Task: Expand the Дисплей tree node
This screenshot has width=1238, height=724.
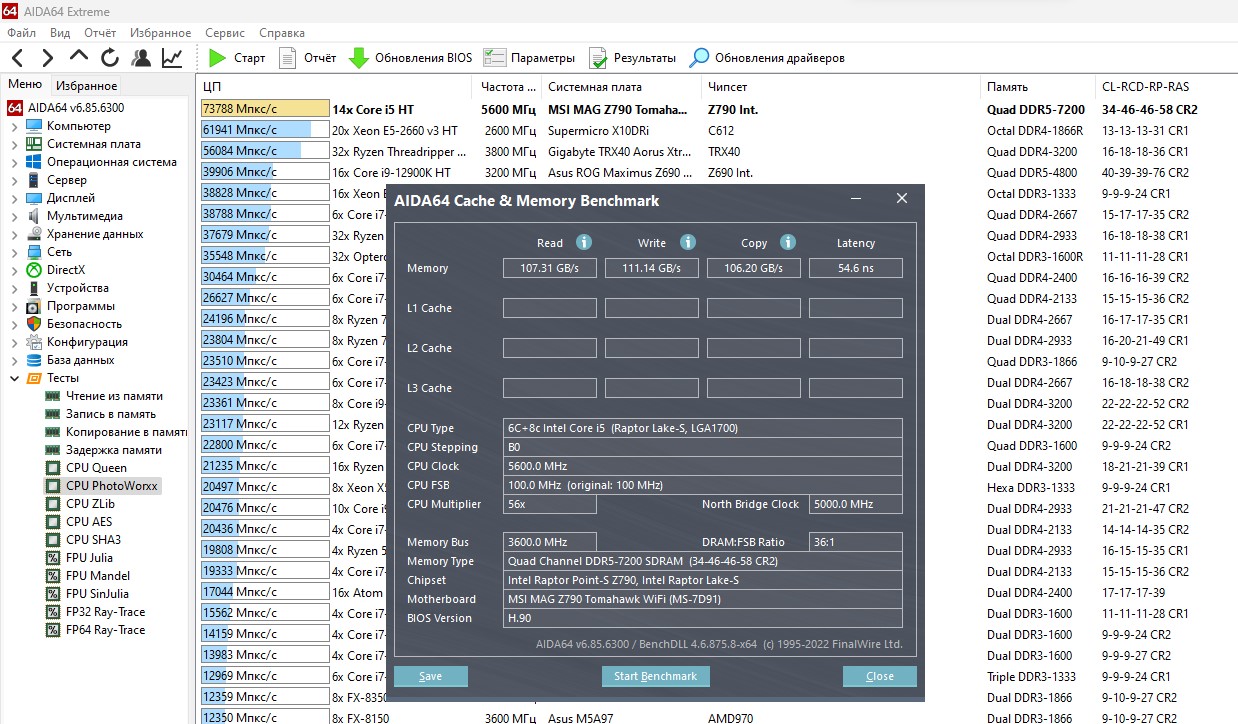Action: click(14, 198)
